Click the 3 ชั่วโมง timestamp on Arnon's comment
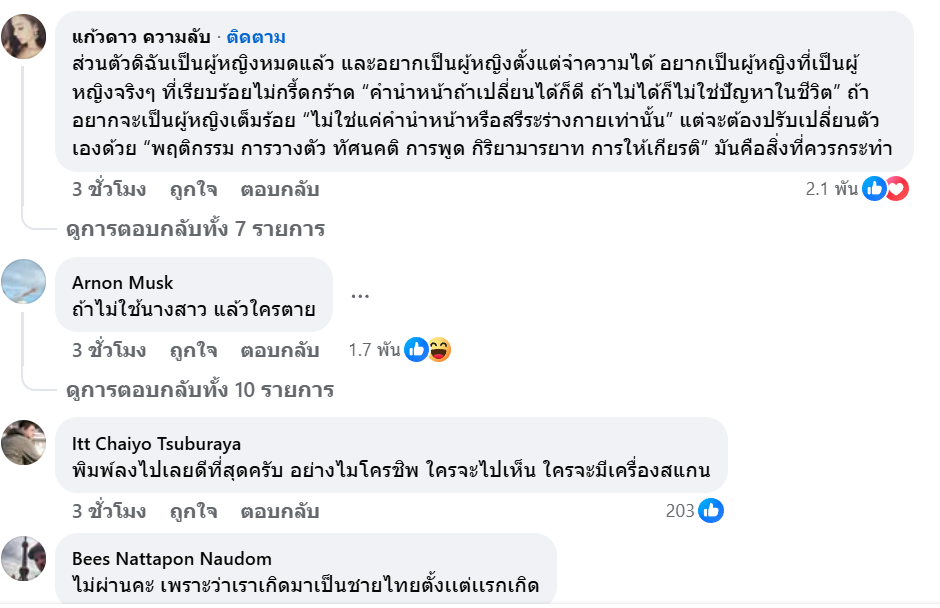This screenshot has height=608, width=940. tap(109, 350)
